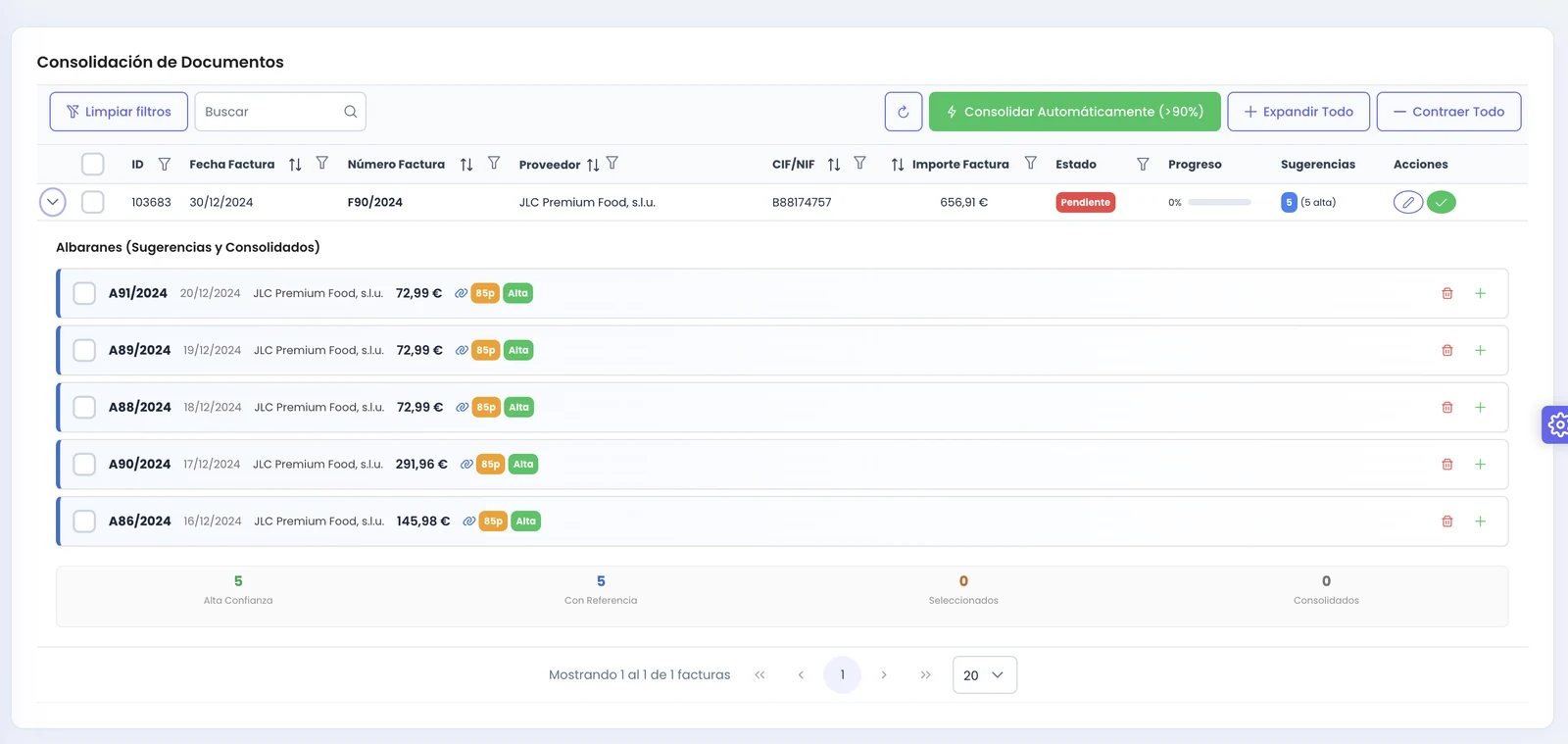The width and height of the screenshot is (1568, 744).
Task: Open the Importe Factura column filter
Action: [1030, 163]
